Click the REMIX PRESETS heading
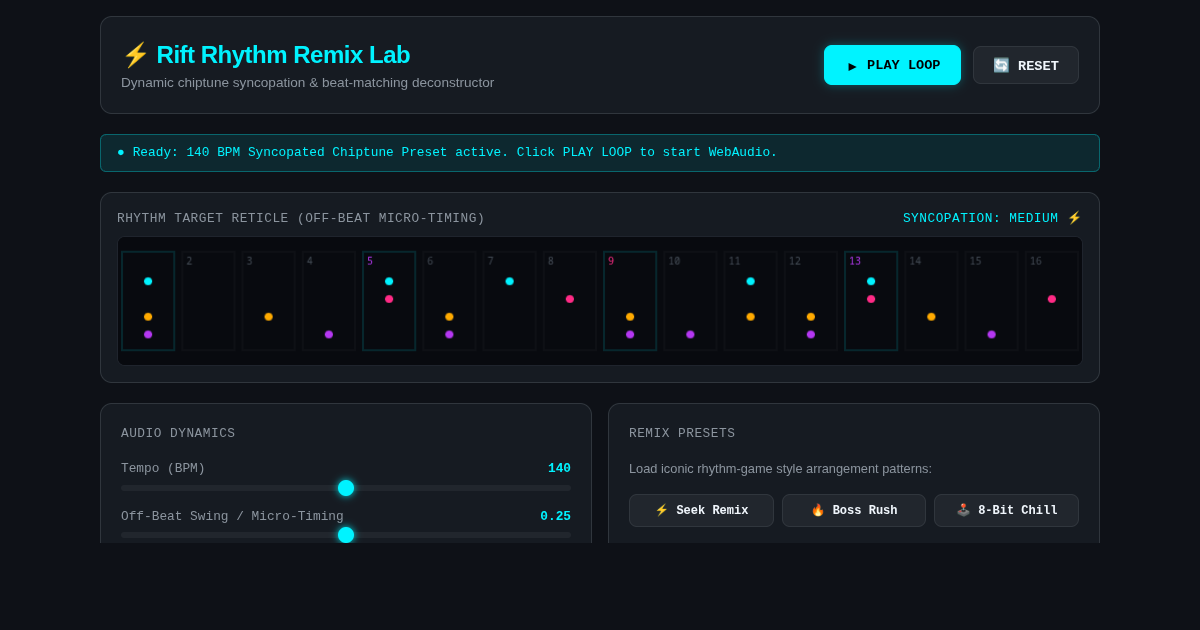This screenshot has width=1200, height=630. tap(682, 433)
